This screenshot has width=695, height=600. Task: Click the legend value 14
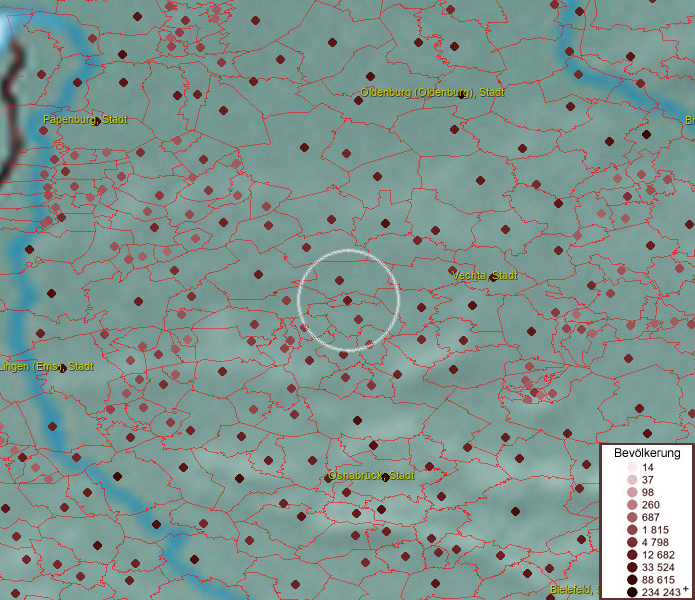[648, 467]
